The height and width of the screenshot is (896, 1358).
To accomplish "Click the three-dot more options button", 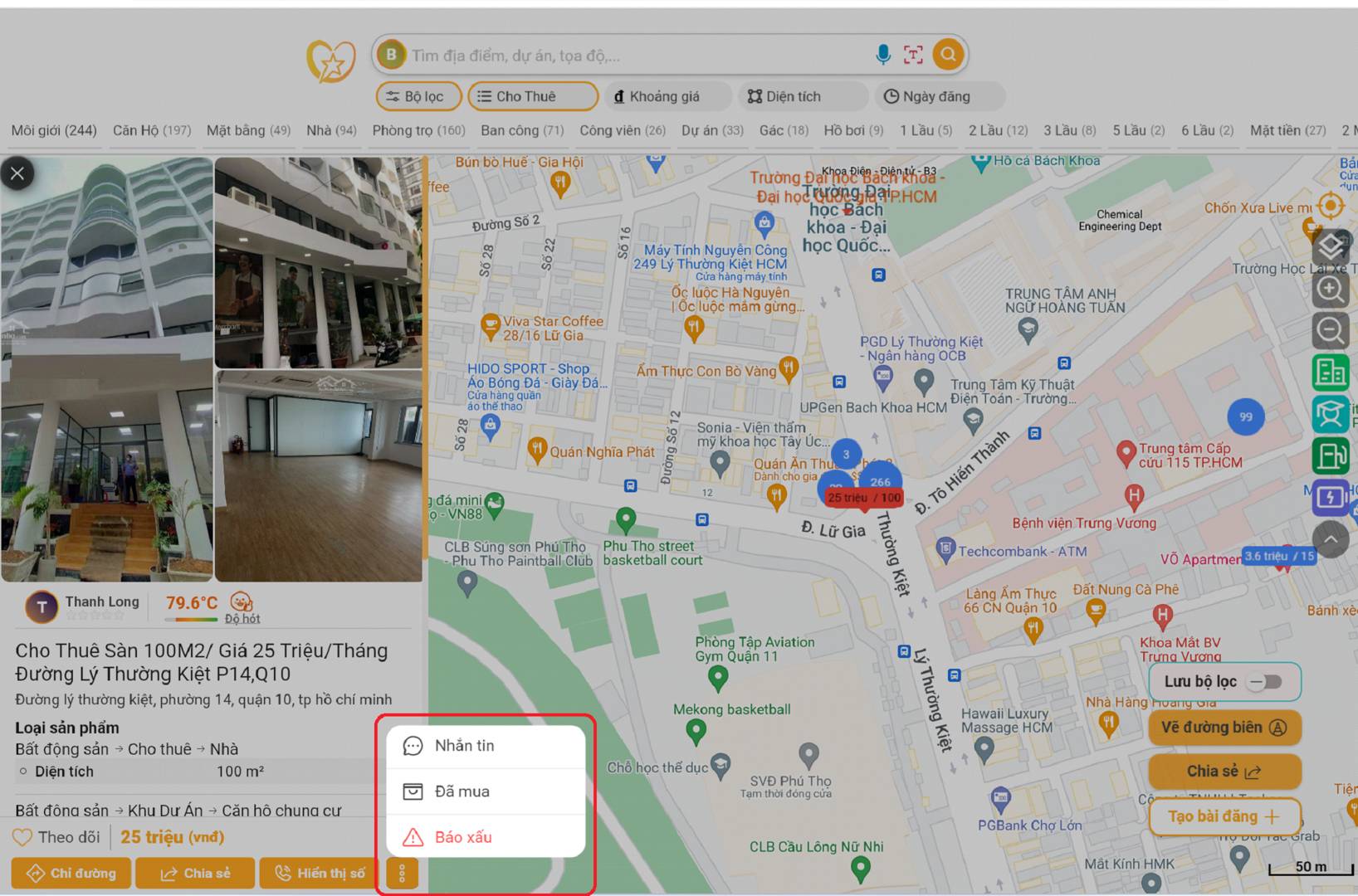I will (402, 873).
